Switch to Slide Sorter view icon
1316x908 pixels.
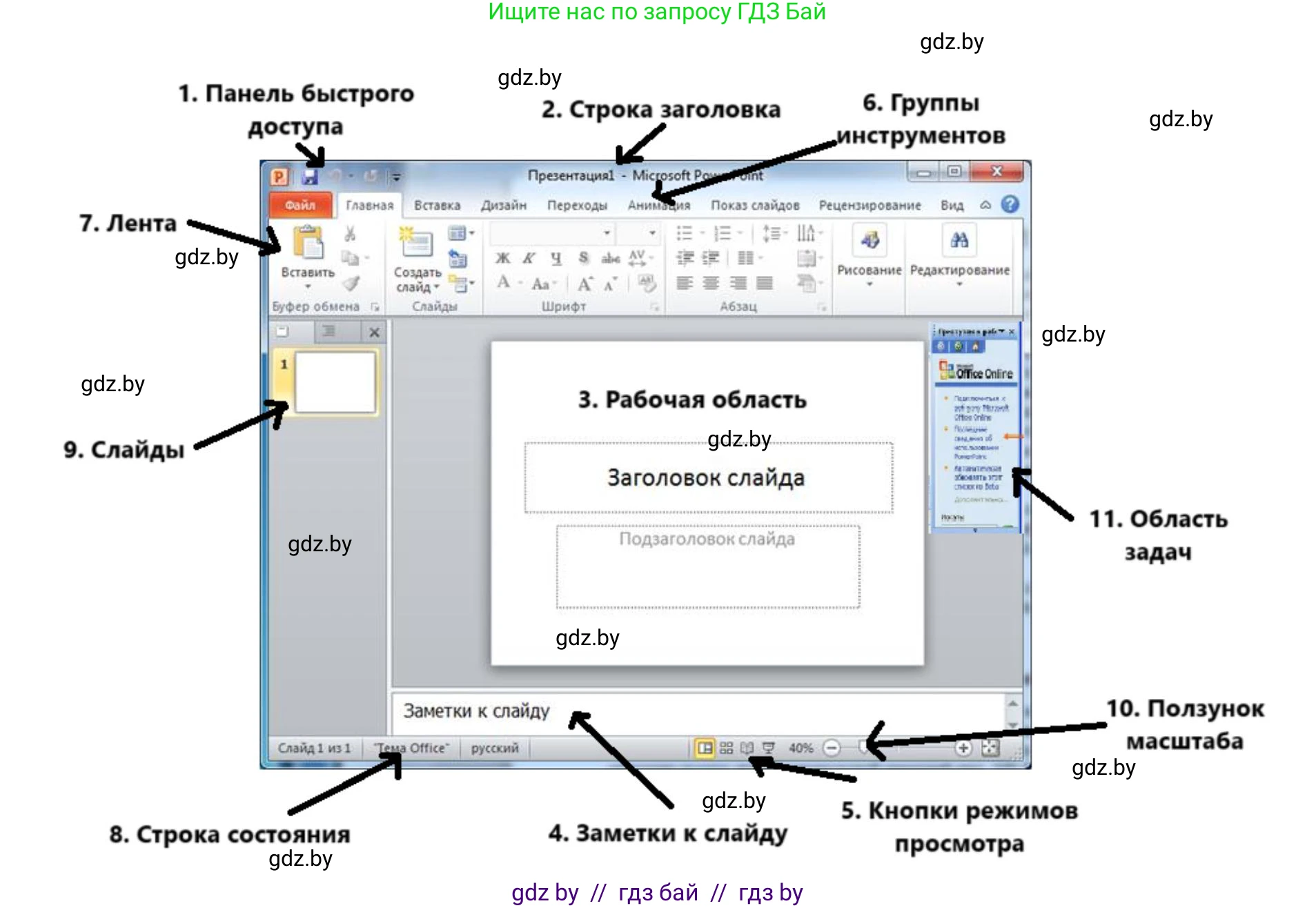[x=726, y=748]
